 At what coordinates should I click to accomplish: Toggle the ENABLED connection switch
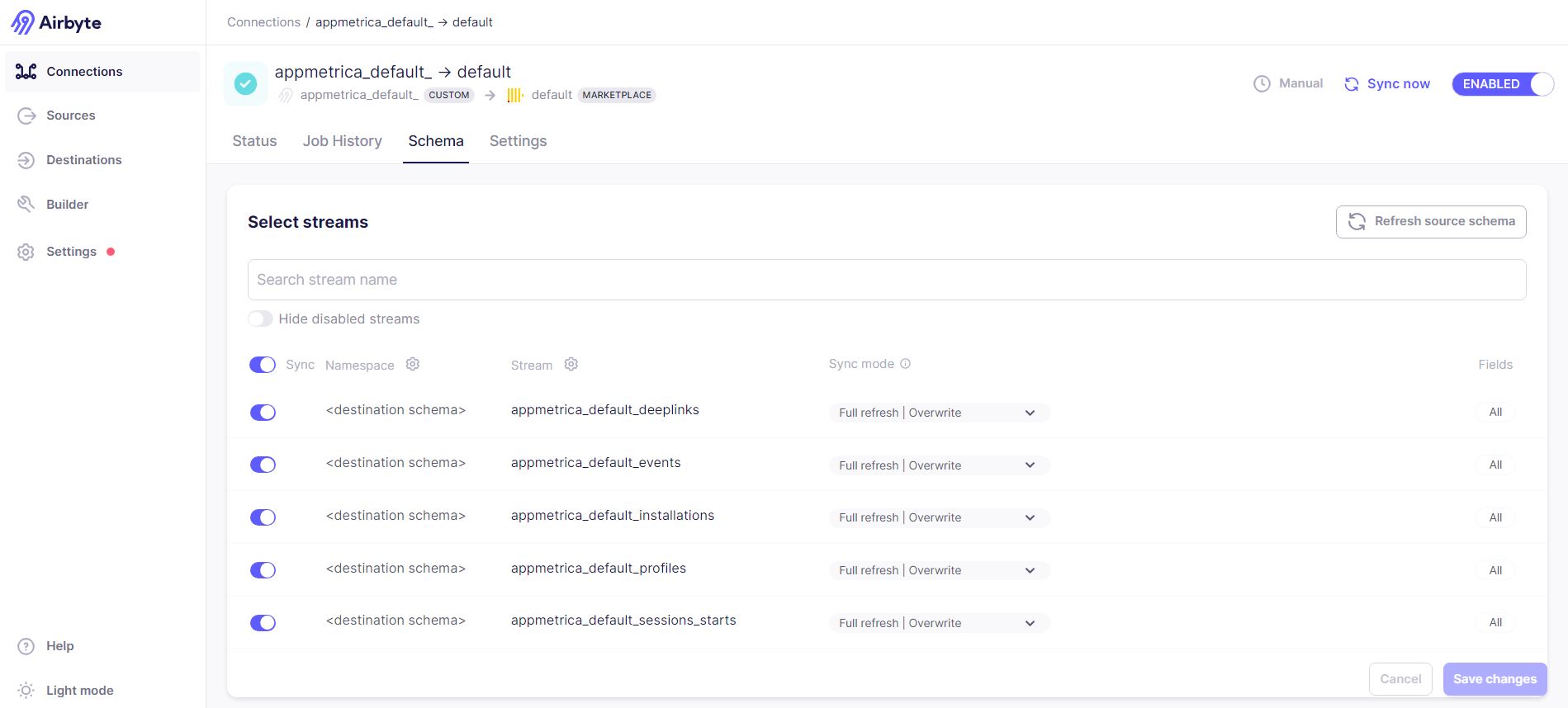tap(1503, 84)
